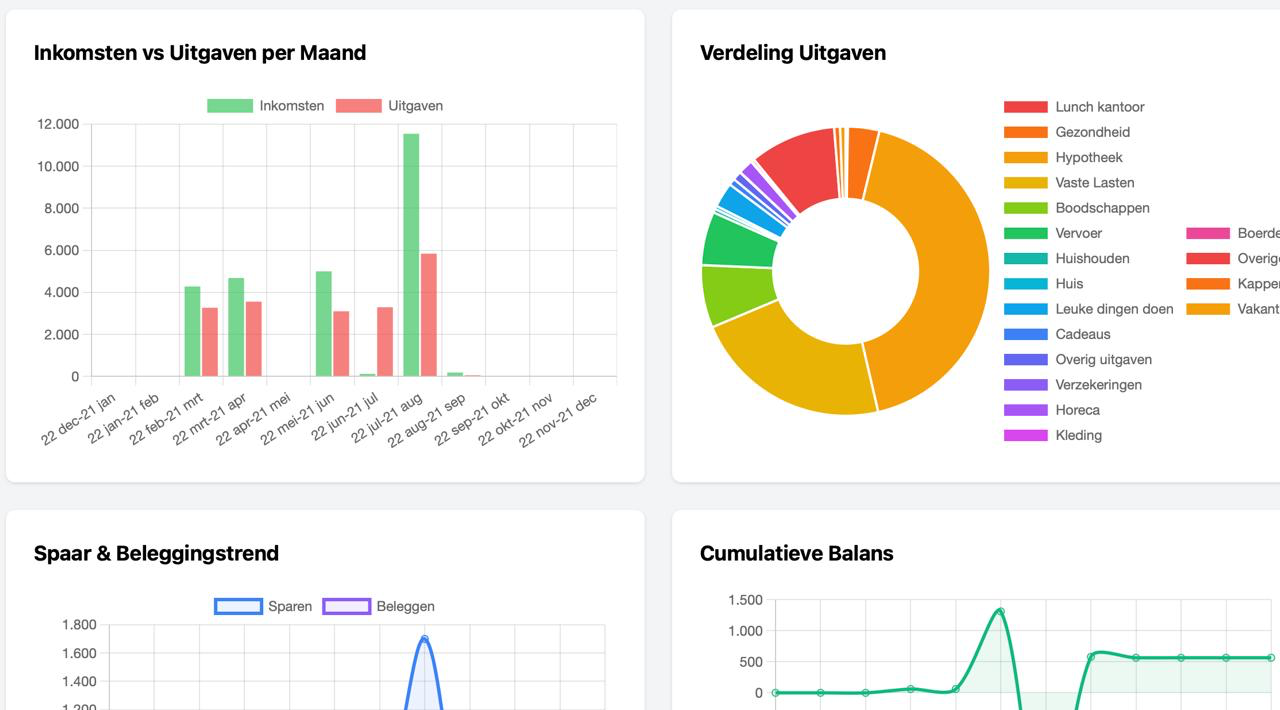1280x710 pixels.
Task: Toggle the Vervoer legend entry
Action: [1053, 233]
